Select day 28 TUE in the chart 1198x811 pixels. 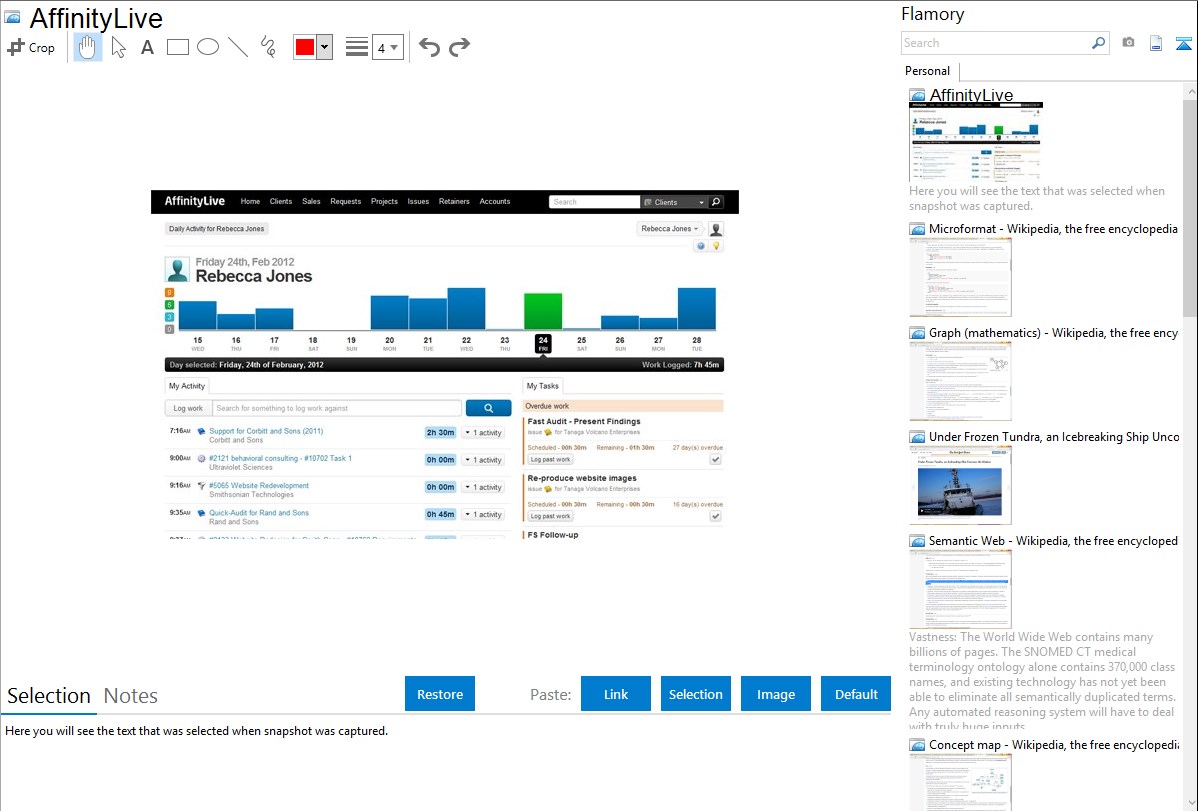(697, 343)
